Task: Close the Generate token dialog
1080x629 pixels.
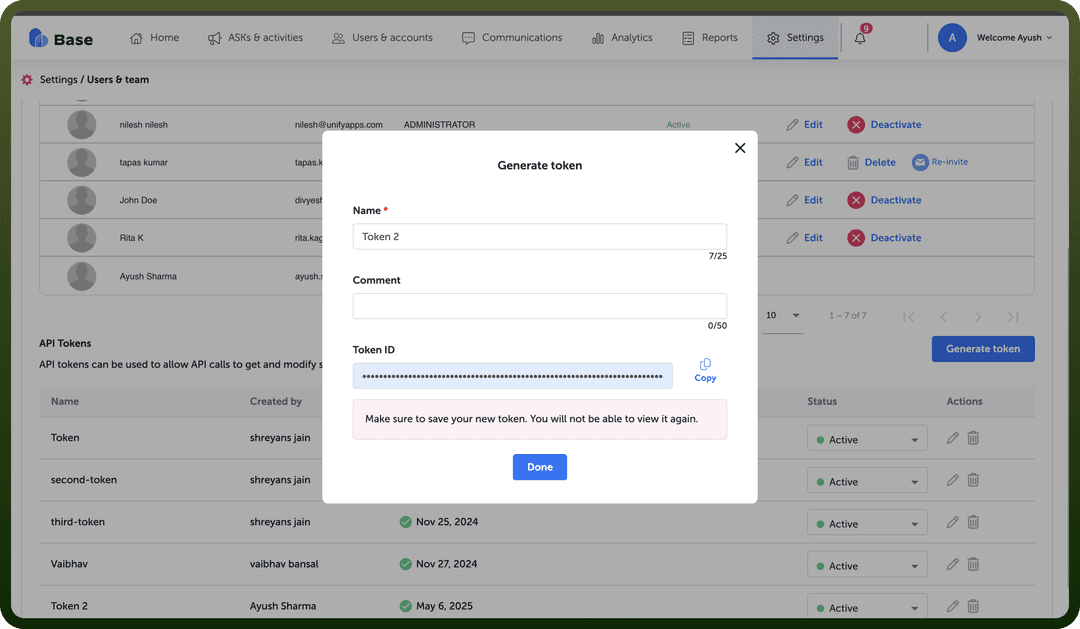Action: point(740,148)
